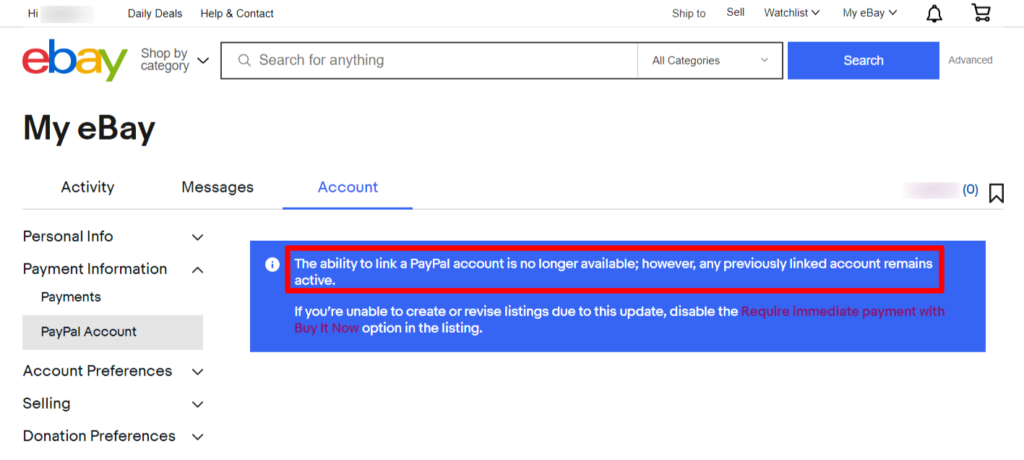
Task: Expand the Donation Preferences section
Action: [x=114, y=436]
